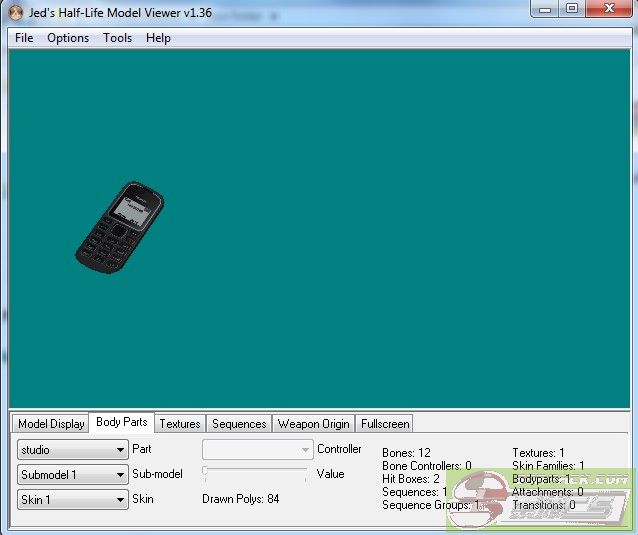Select the Body Parts tab

[x=121, y=423]
